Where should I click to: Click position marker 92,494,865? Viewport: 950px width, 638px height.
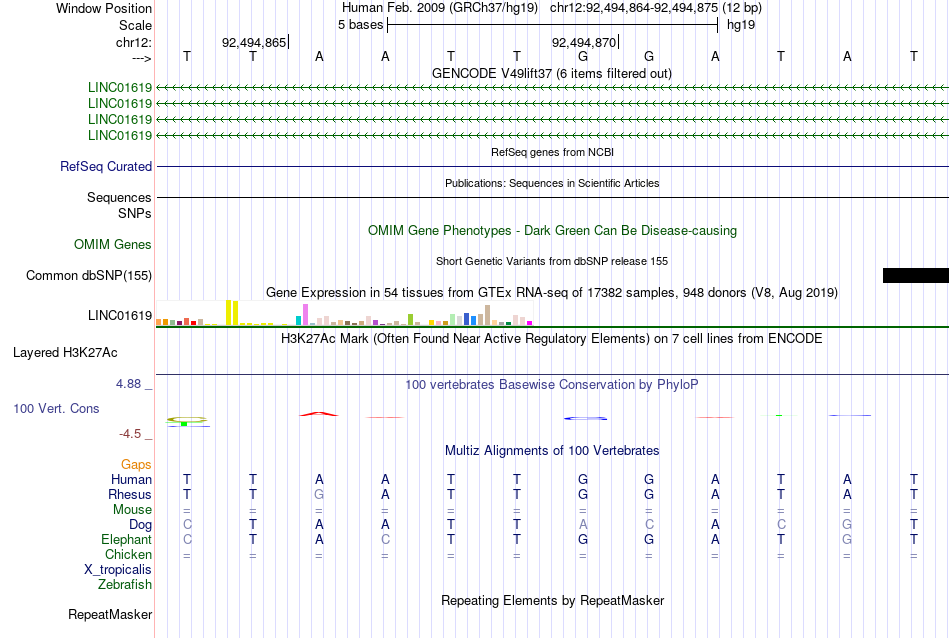254,42
